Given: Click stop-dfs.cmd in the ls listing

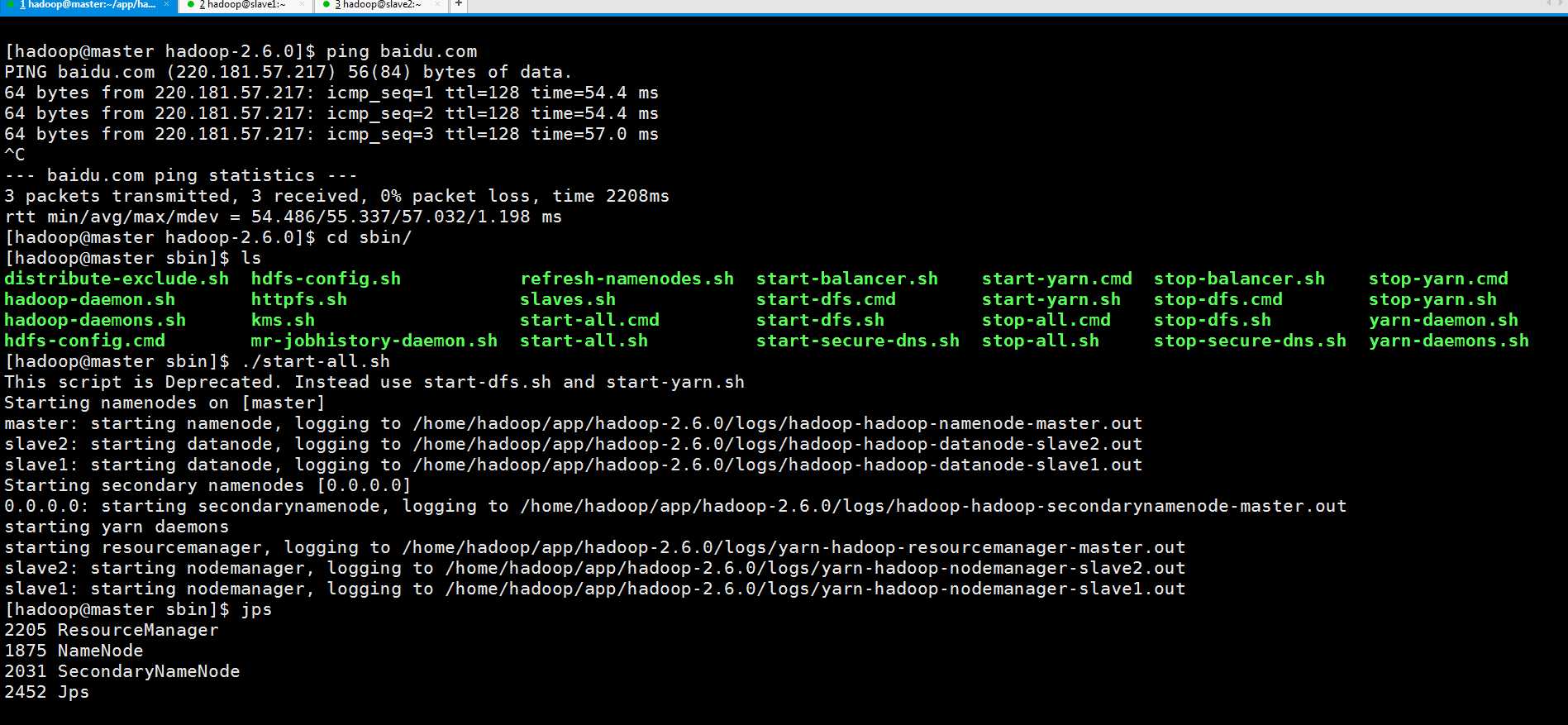Looking at the screenshot, I should click(x=1218, y=299).
